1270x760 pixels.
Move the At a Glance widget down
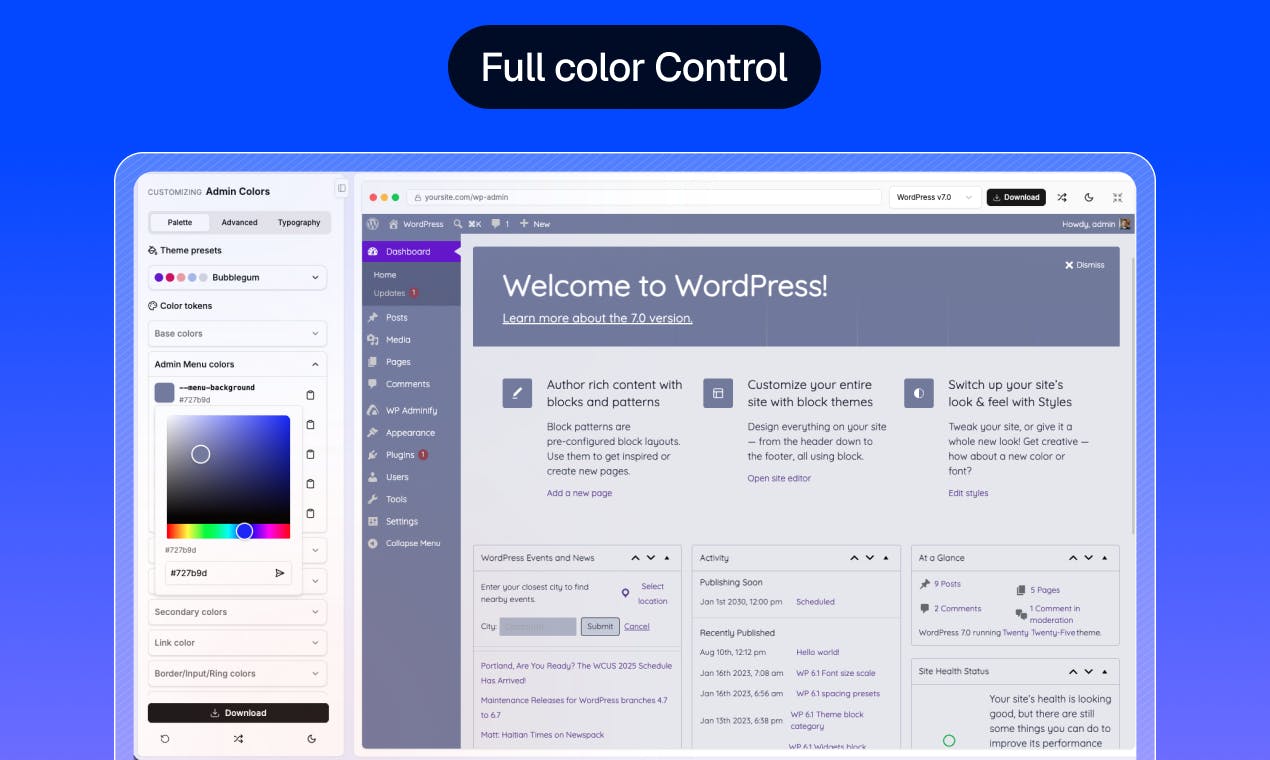click(x=1089, y=558)
